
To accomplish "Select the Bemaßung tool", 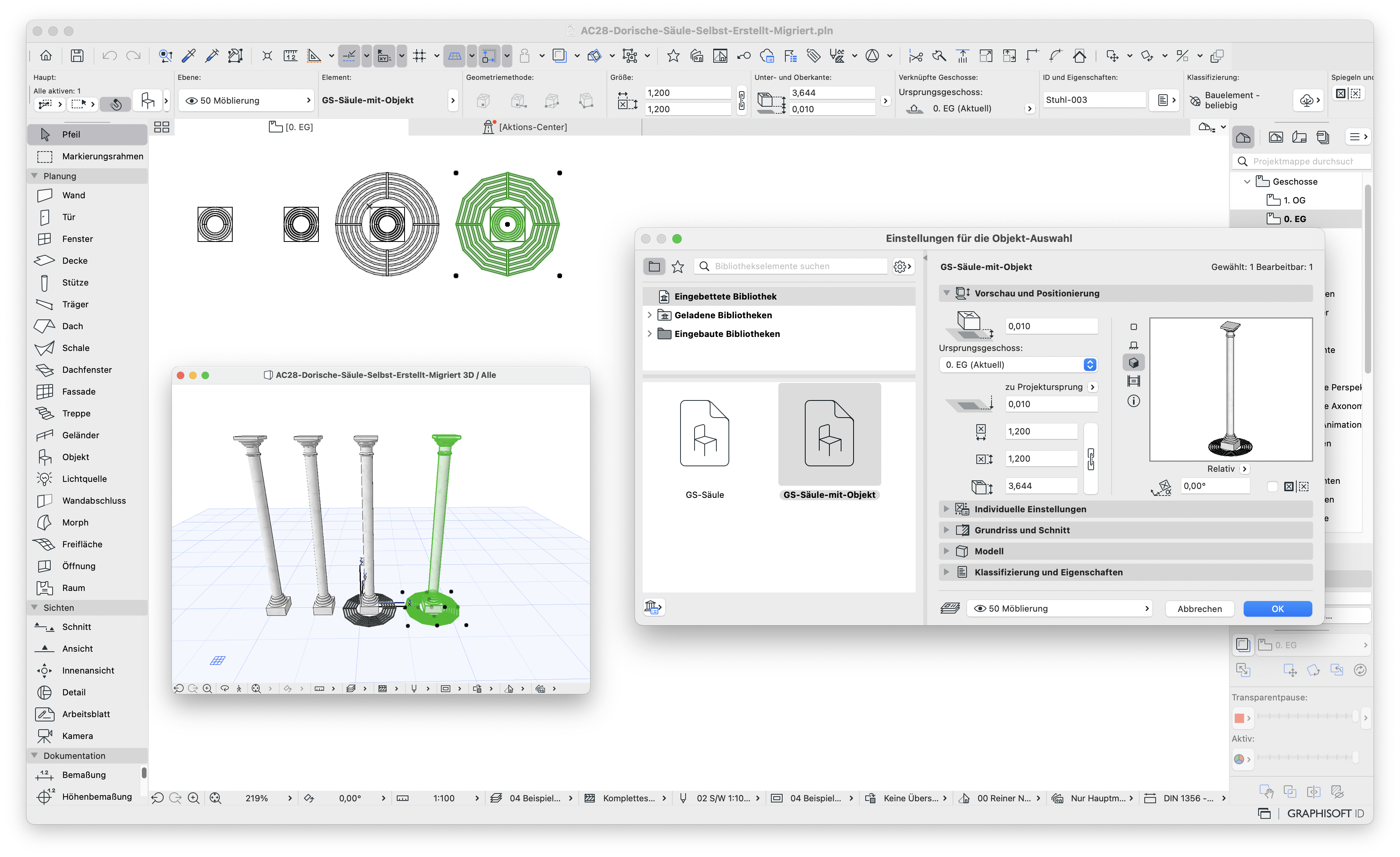I will pyautogui.click(x=87, y=775).
